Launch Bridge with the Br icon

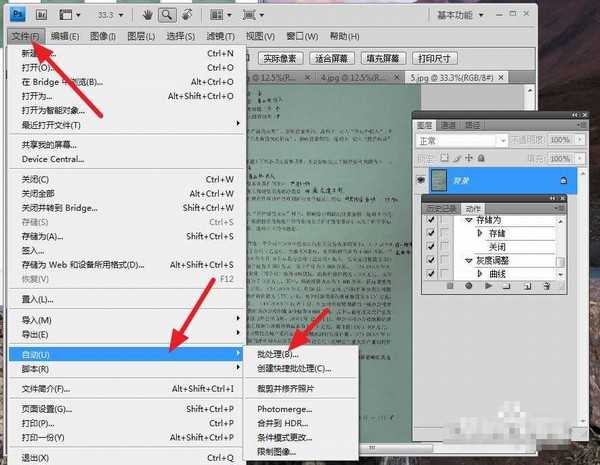(x=41, y=15)
